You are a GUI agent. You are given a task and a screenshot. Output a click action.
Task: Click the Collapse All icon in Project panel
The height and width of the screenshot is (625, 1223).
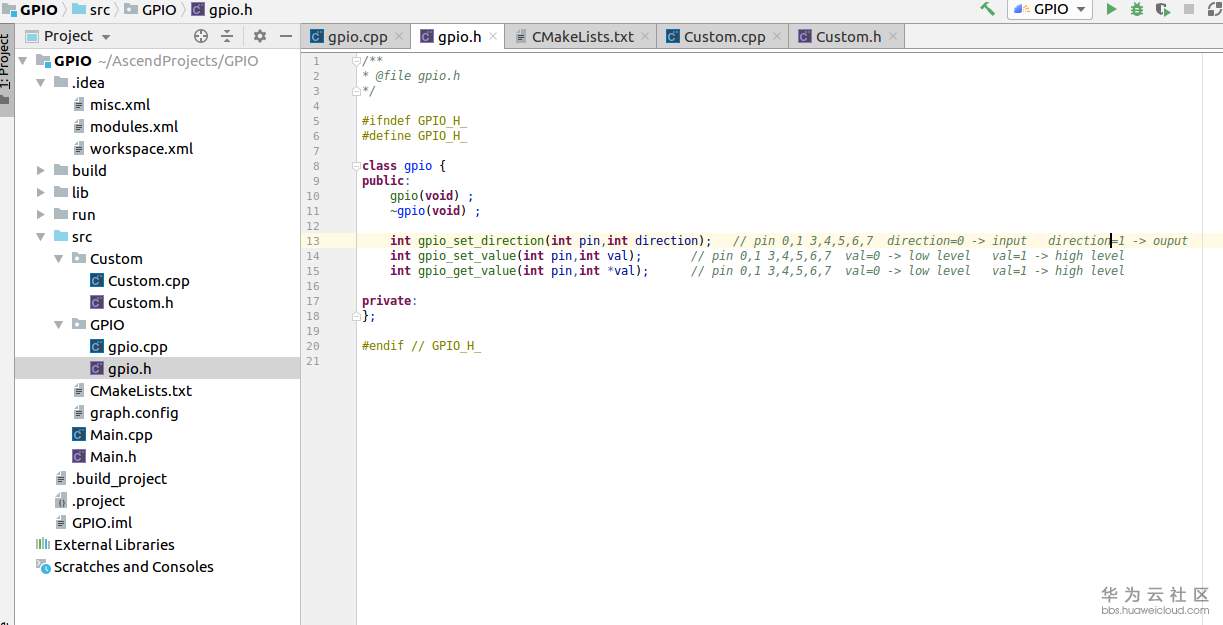tap(227, 36)
